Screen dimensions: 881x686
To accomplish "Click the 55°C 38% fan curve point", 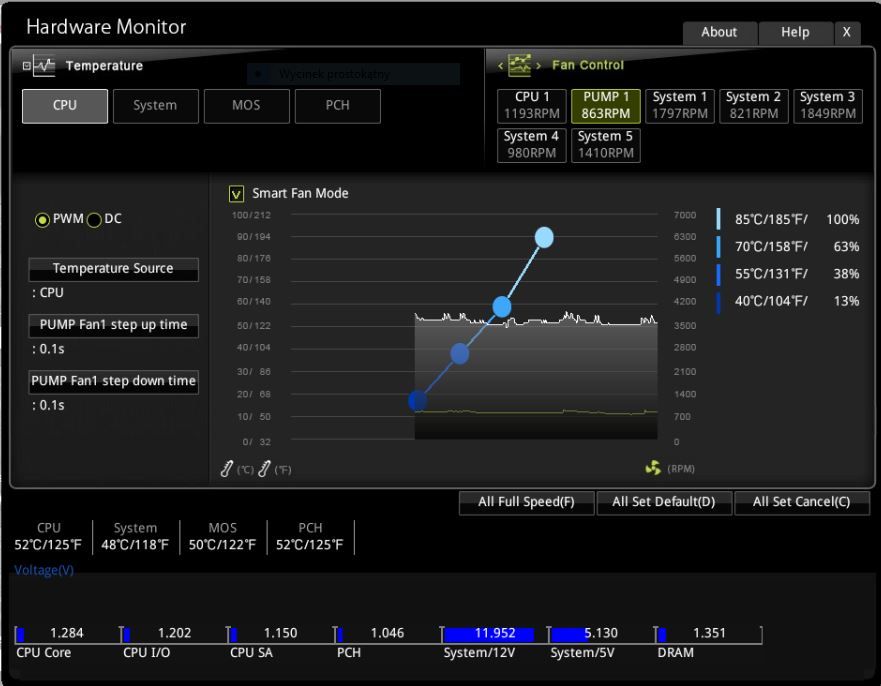I will coord(460,354).
